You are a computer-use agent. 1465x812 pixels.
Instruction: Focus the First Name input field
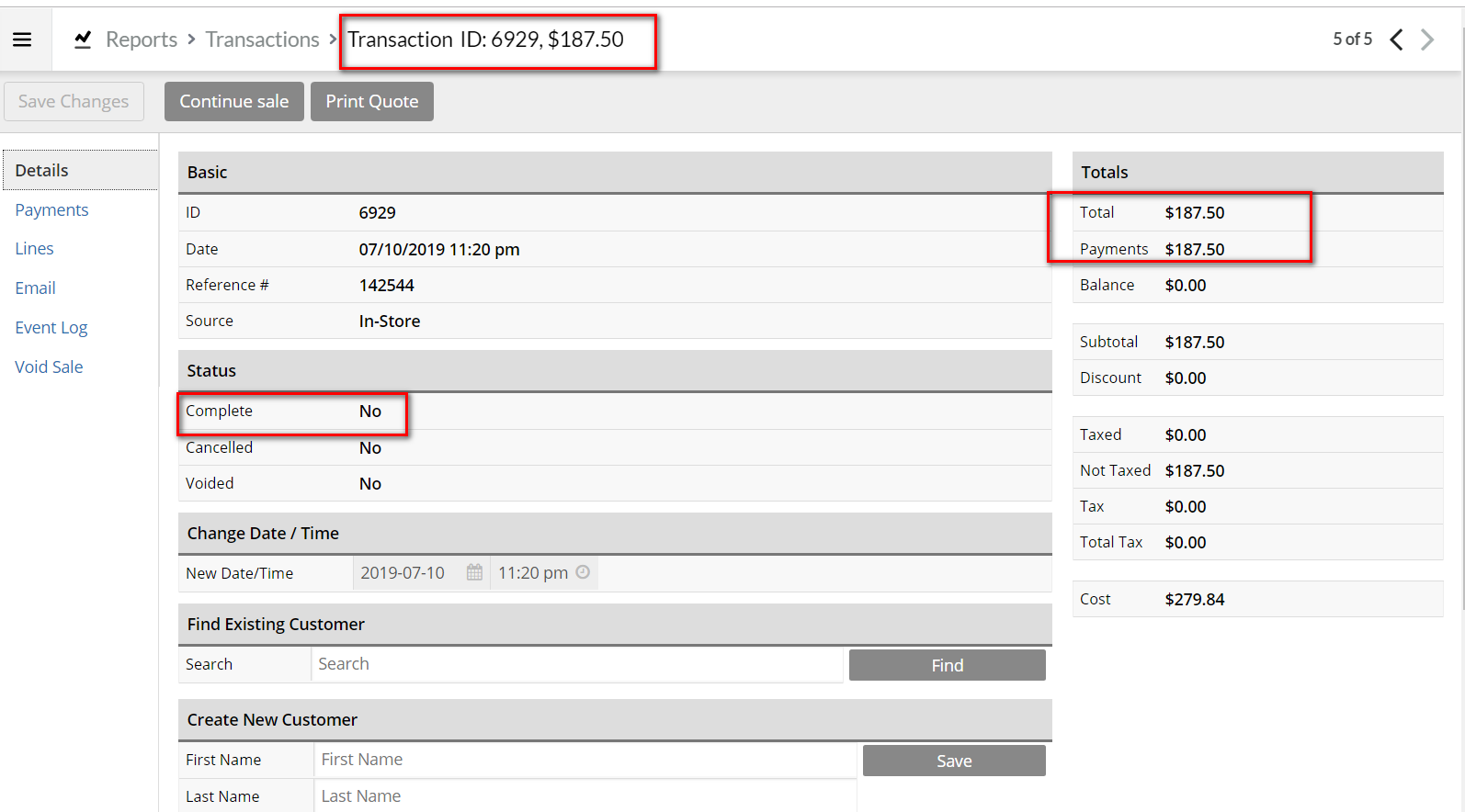pos(585,760)
